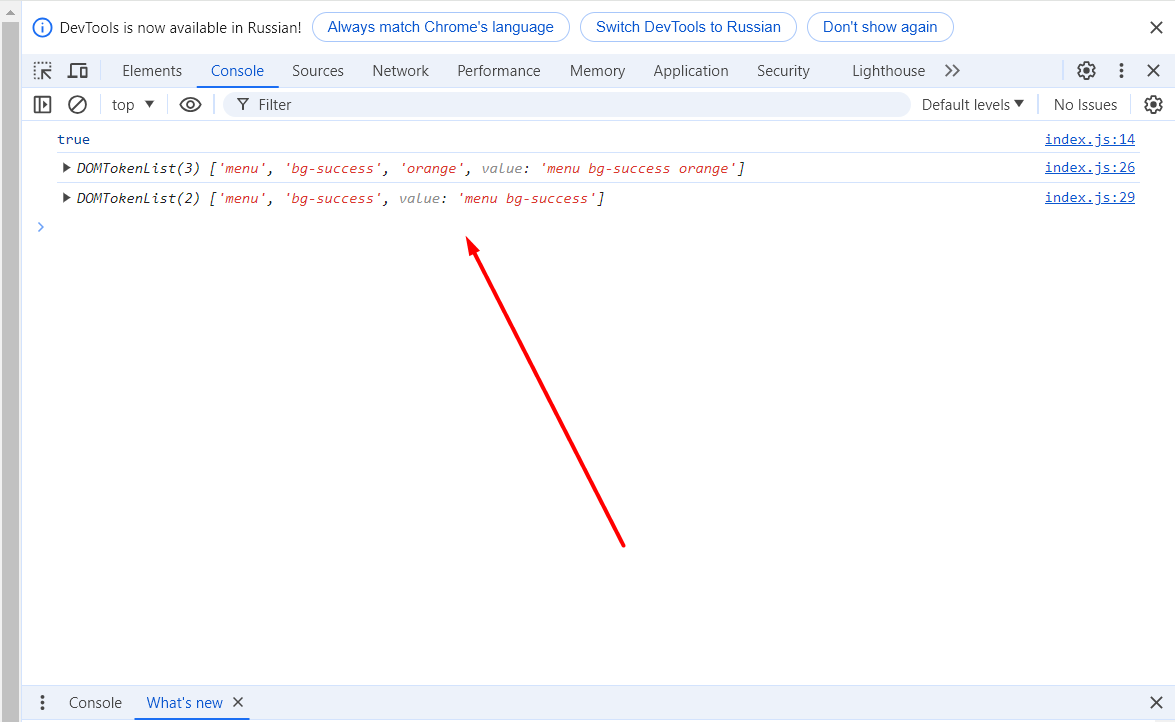Clear the console

tap(77, 104)
